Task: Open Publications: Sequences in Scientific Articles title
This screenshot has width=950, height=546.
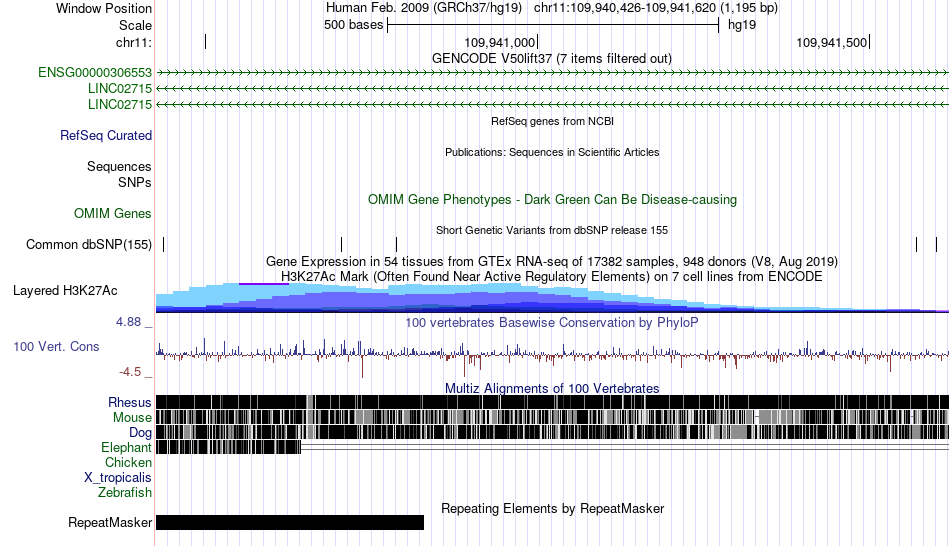Action: click(552, 152)
